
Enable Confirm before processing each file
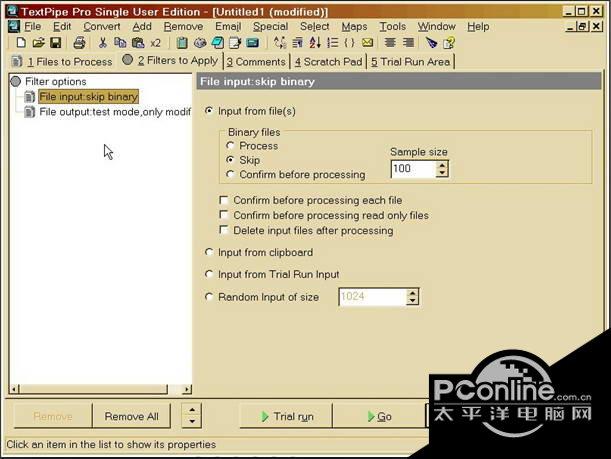coord(224,200)
